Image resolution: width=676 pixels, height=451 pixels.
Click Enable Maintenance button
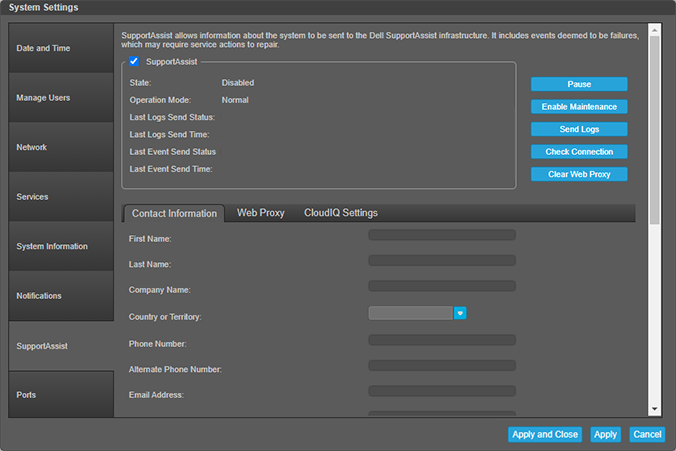click(x=579, y=106)
